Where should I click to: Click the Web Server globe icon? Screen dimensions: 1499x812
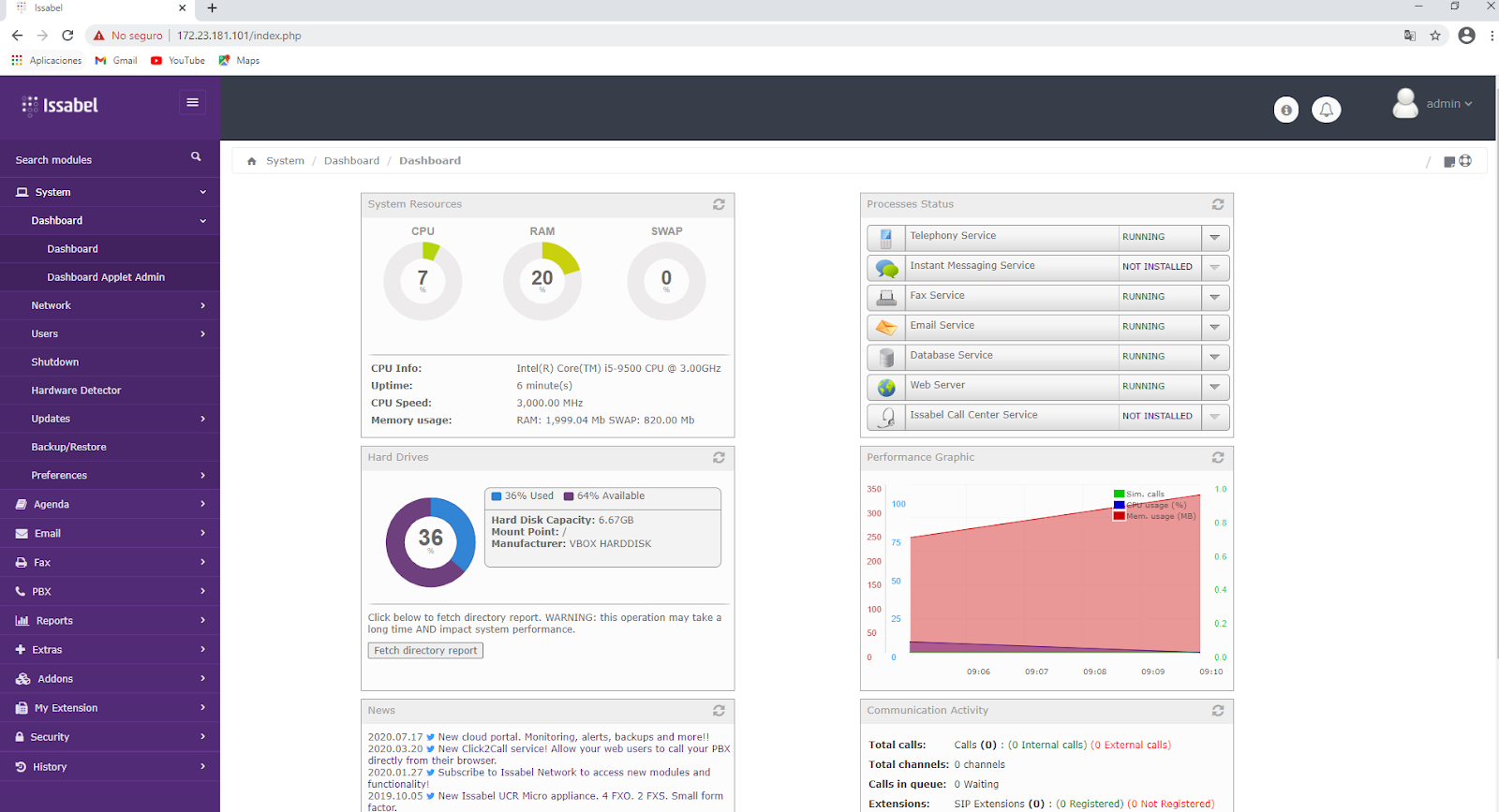tap(886, 387)
